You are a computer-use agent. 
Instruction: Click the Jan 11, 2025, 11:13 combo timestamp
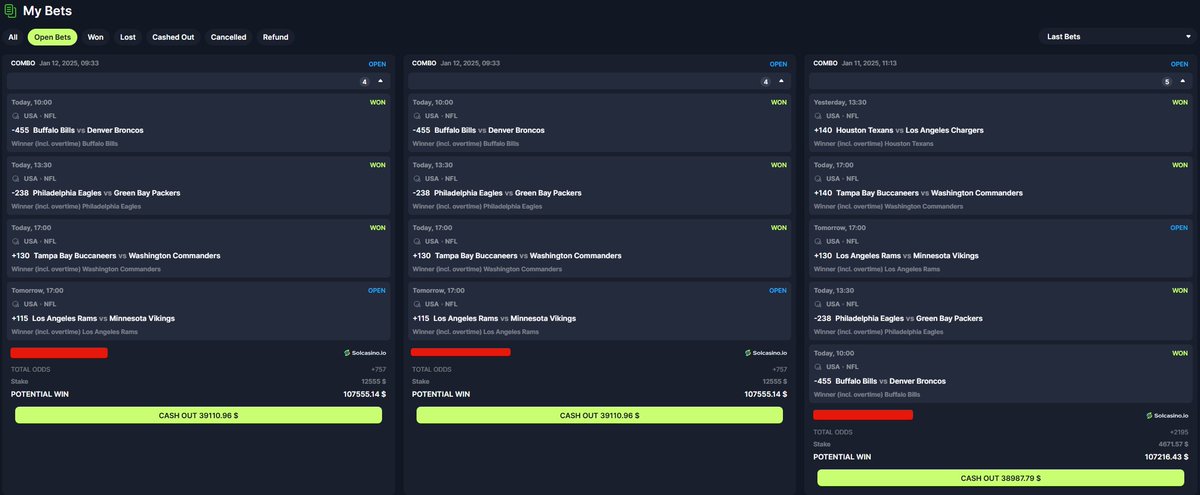(x=869, y=63)
